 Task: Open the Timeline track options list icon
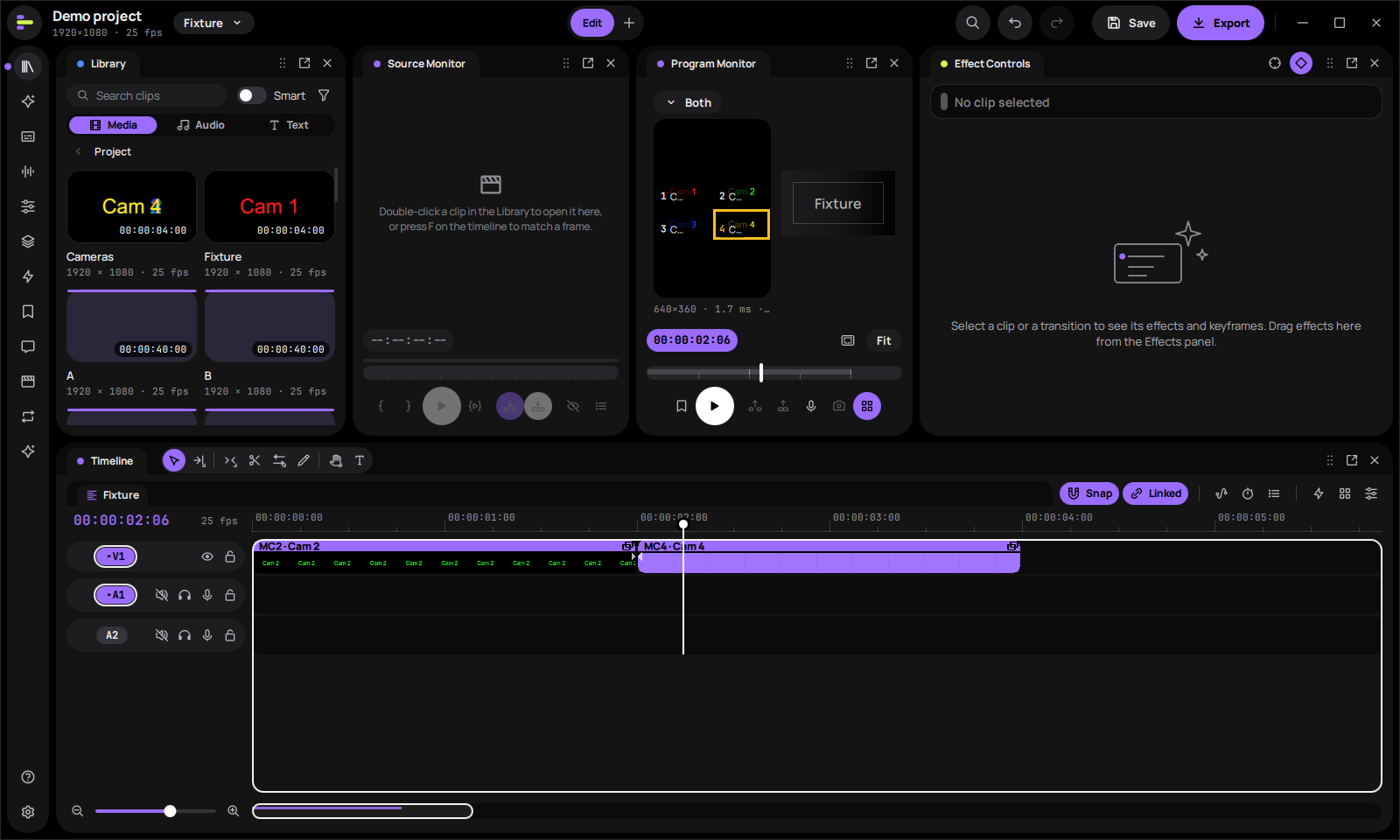pos(1274,493)
